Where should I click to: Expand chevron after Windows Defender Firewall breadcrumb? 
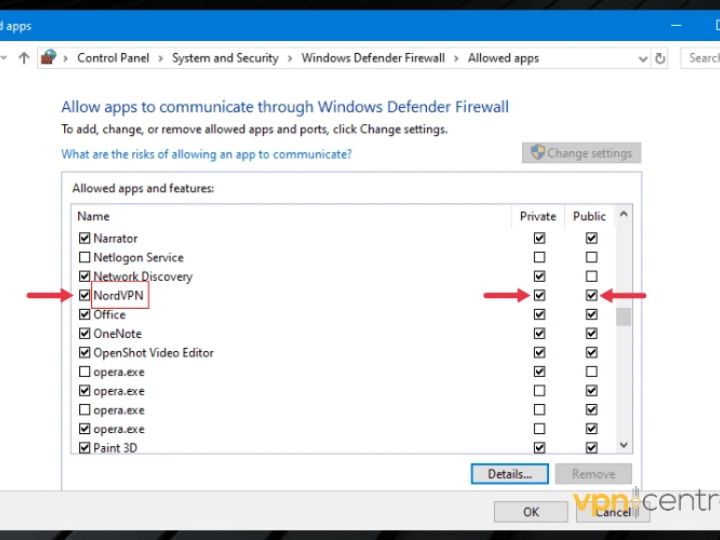click(x=456, y=59)
